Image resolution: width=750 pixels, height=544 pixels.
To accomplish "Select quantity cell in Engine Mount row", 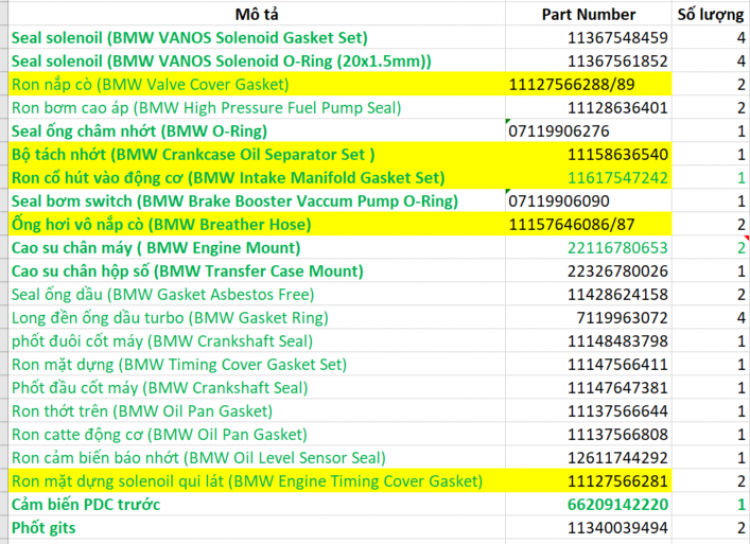I will tap(711, 248).
